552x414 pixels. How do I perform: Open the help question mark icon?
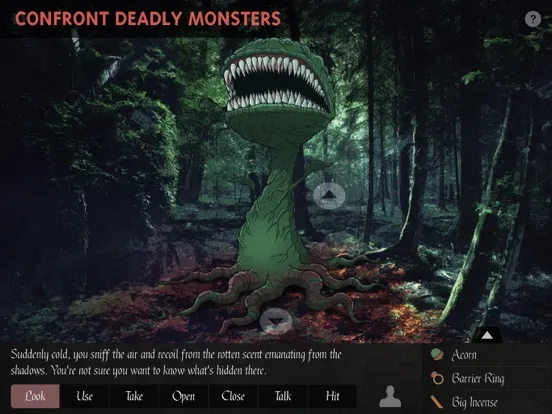533,19
